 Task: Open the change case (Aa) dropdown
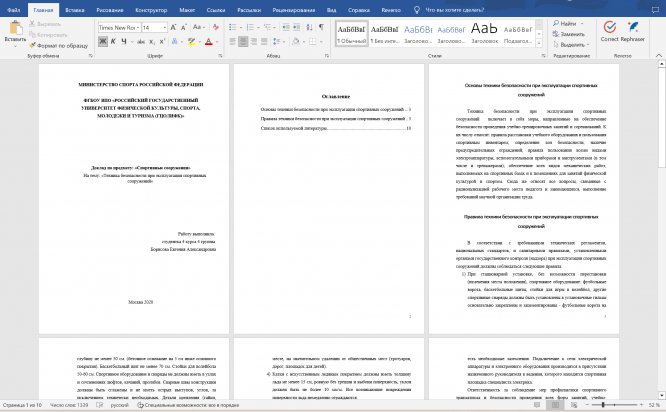click(199, 28)
